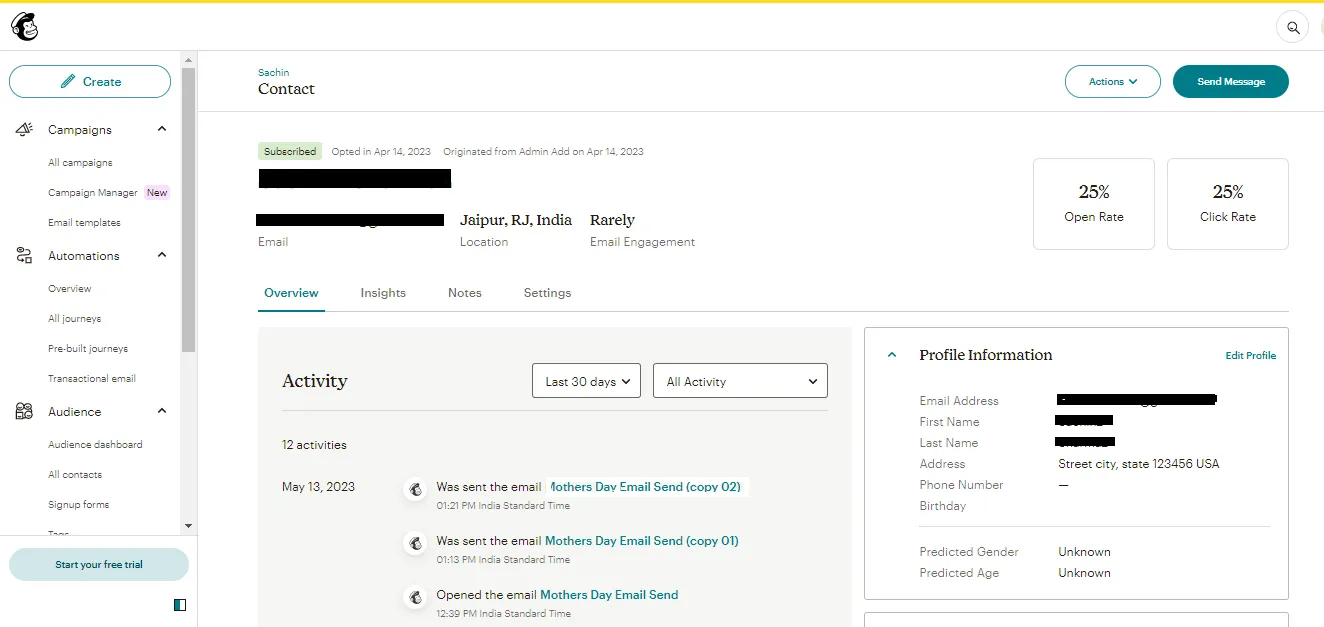This screenshot has height=627, width=1324.
Task: Open the All Activity filter dropdown
Action: [740, 381]
